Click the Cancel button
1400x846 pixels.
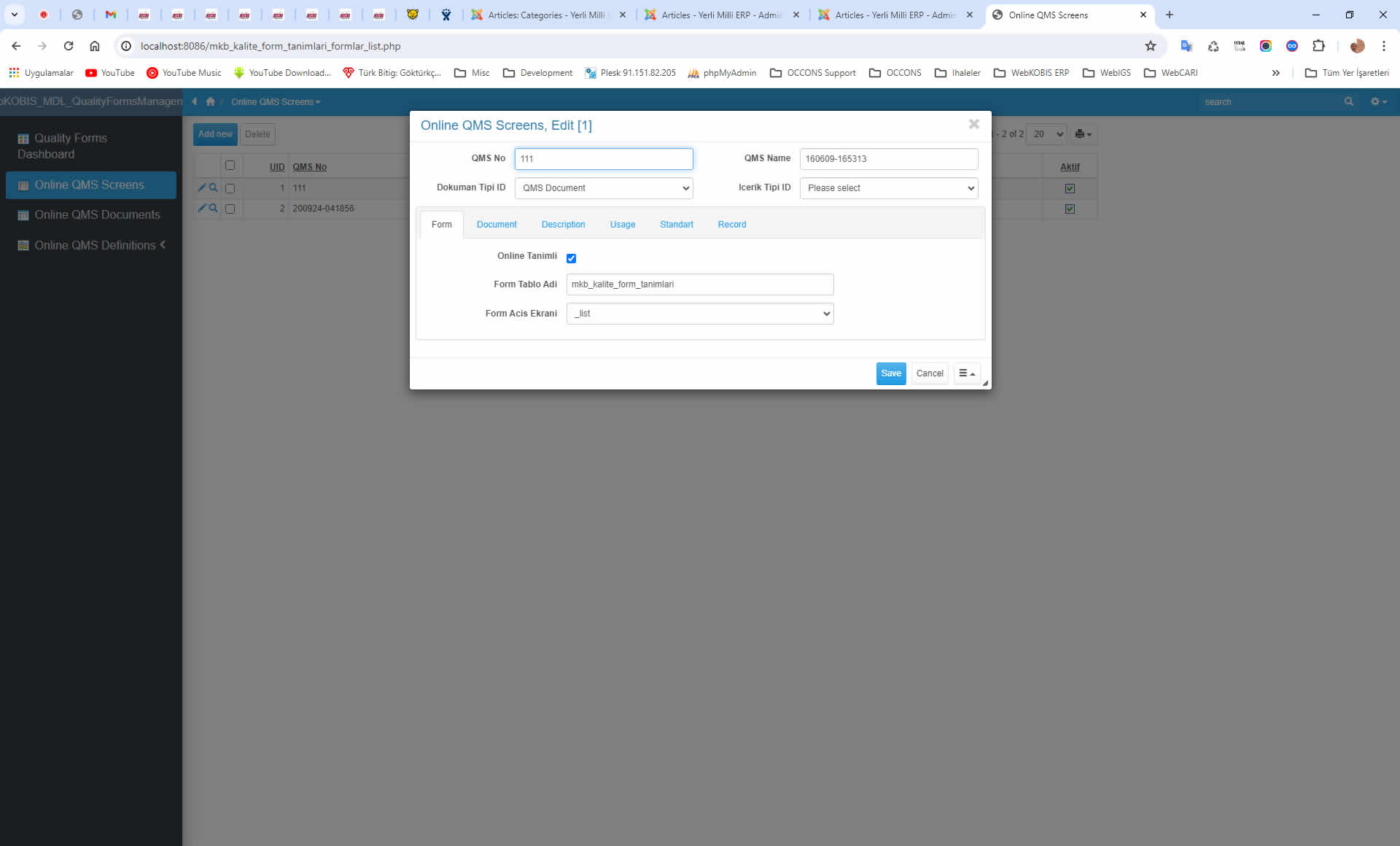coord(929,373)
